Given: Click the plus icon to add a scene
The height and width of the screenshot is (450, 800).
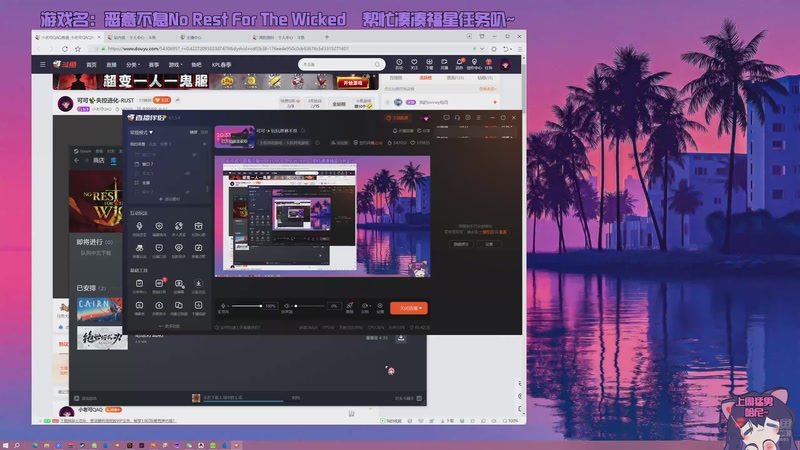Looking at the screenshot, I should (205, 144).
